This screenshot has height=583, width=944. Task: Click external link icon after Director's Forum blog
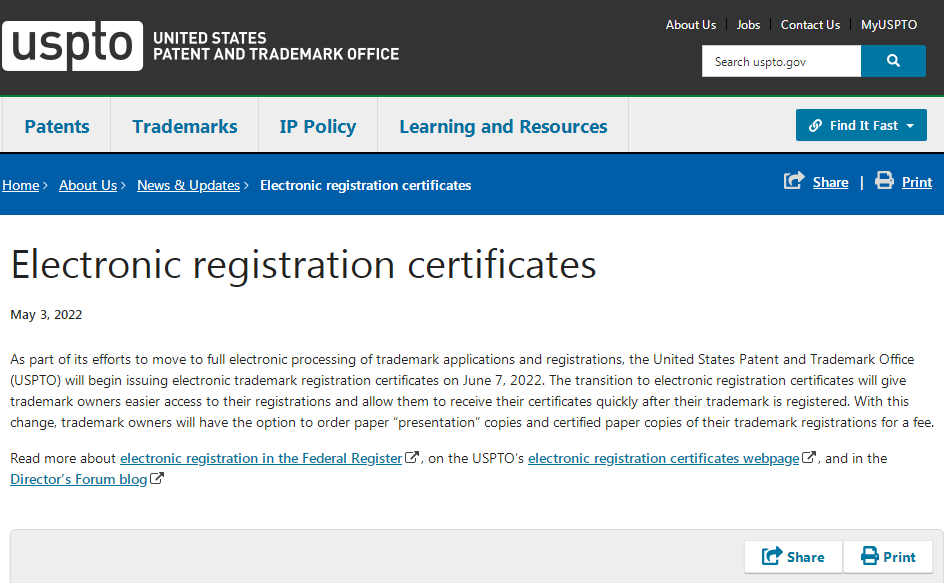point(157,479)
